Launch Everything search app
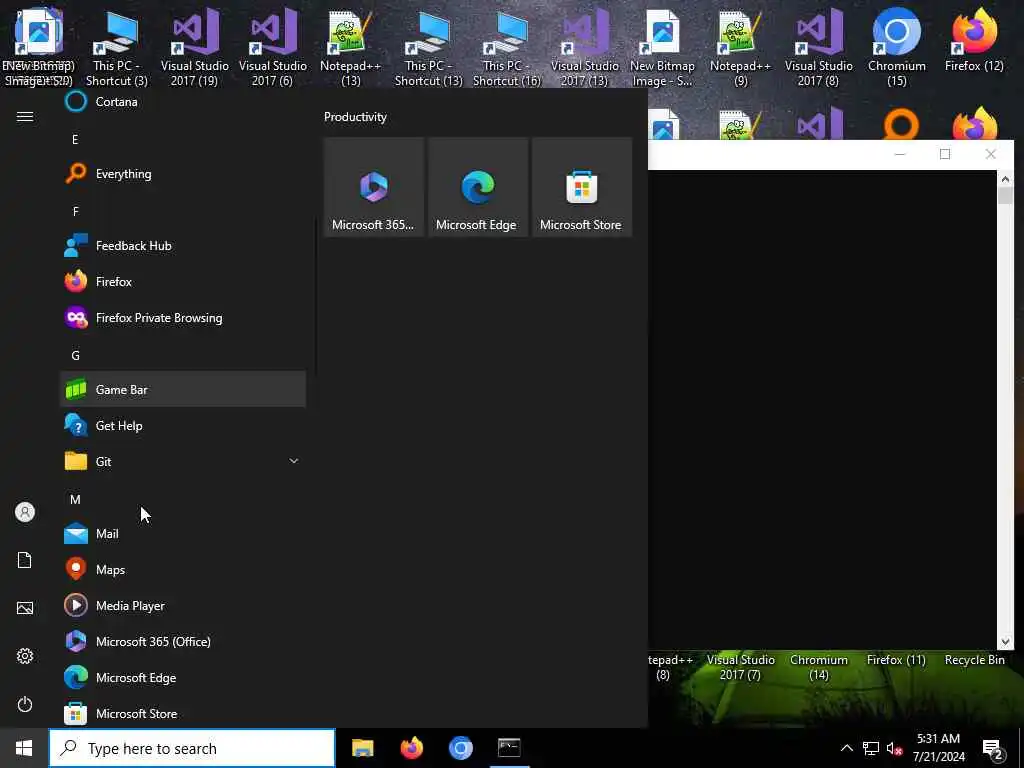 183,174
